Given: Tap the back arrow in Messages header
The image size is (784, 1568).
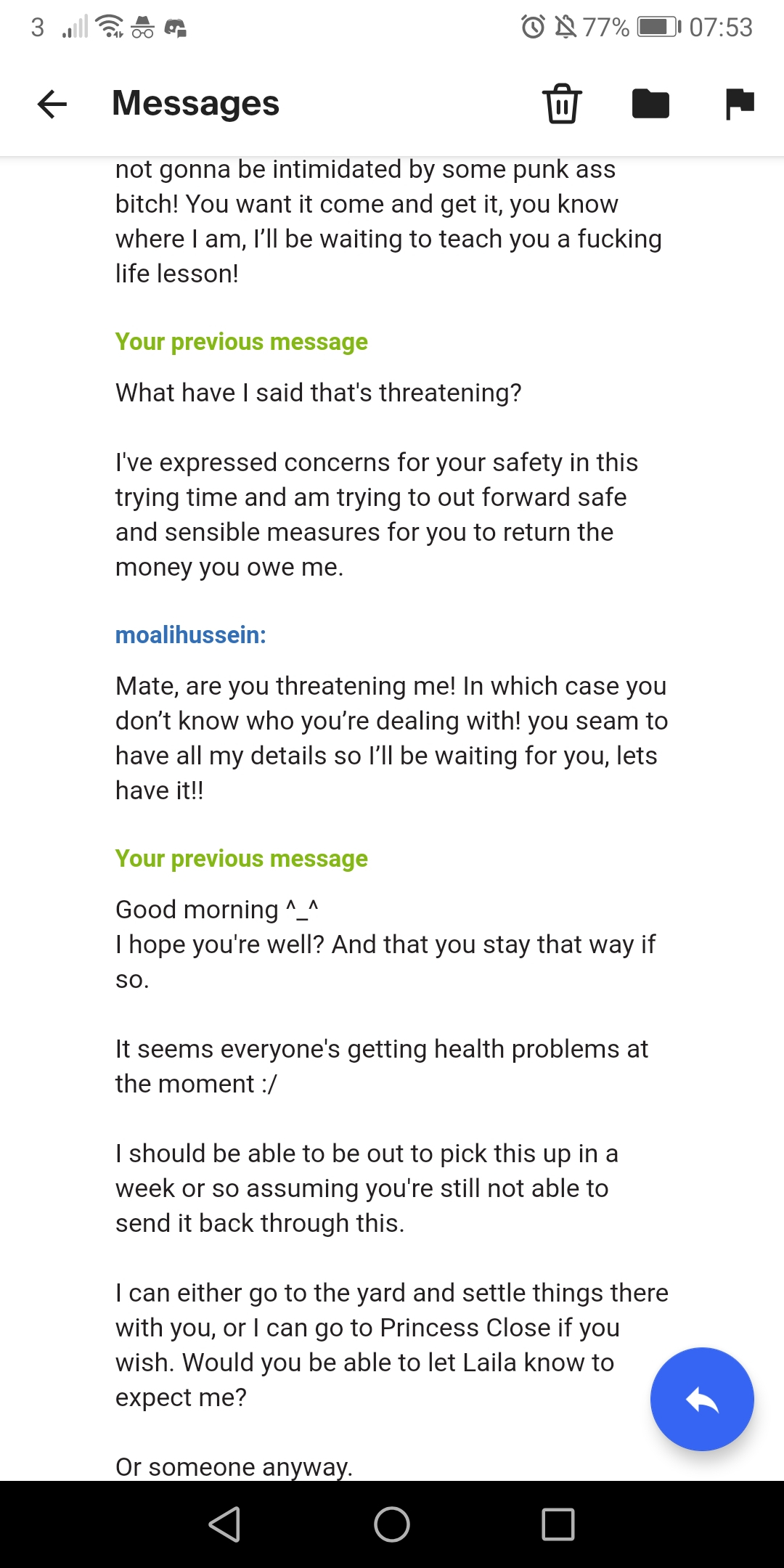Looking at the screenshot, I should tap(52, 104).
